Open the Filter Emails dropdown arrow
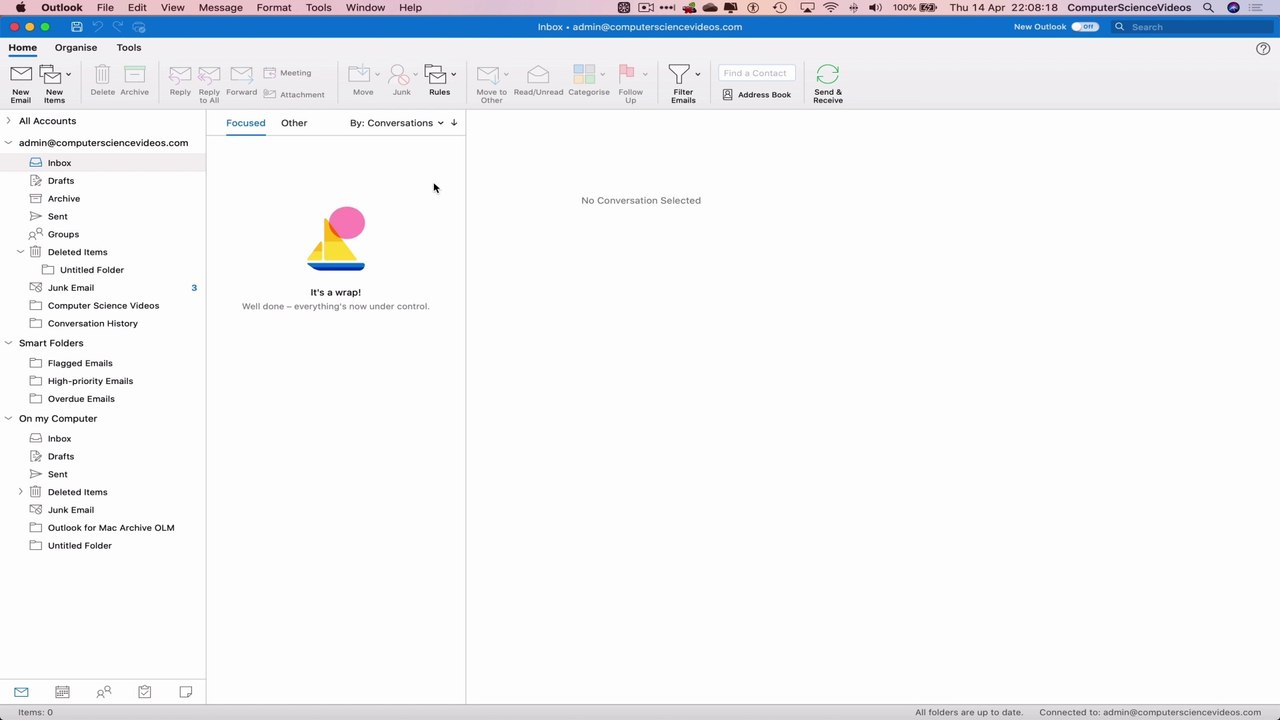Viewport: 1280px width, 720px height. click(x=697, y=74)
